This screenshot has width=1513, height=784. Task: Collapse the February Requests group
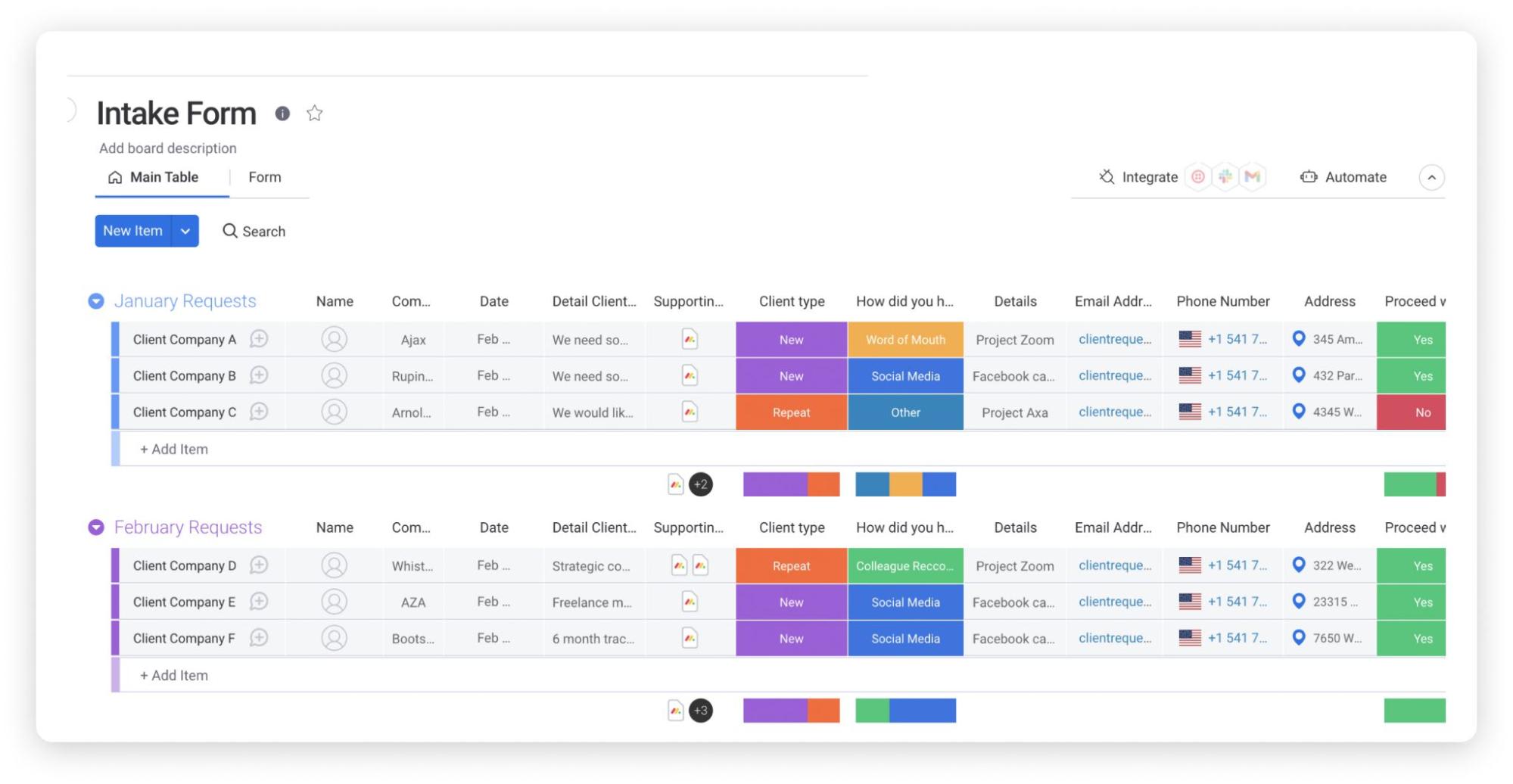coord(96,527)
